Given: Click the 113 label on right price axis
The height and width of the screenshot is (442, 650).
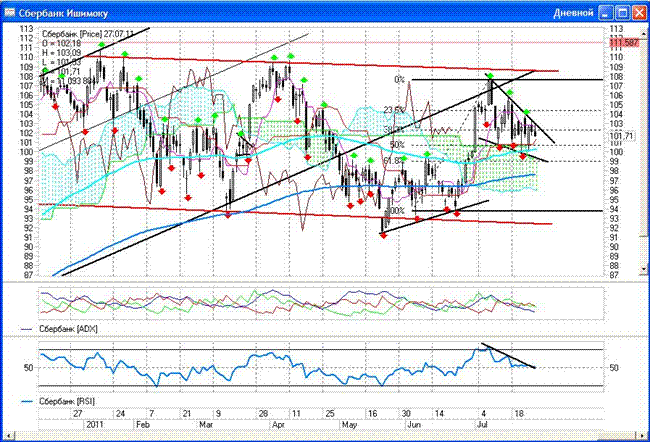Looking at the screenshot, I should [x=616, y=29].
